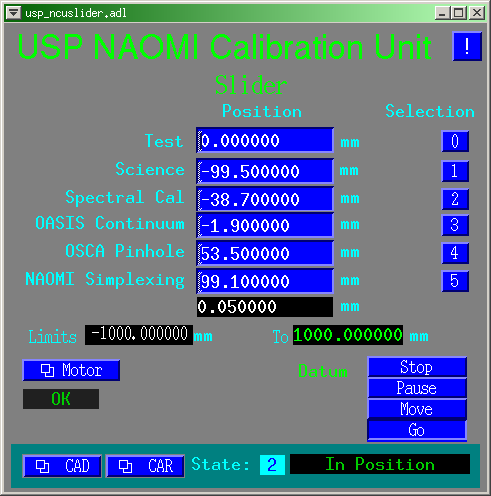Click the Move button
The height and width of the screenshot is (496, 491).
(x=417, y=409)
